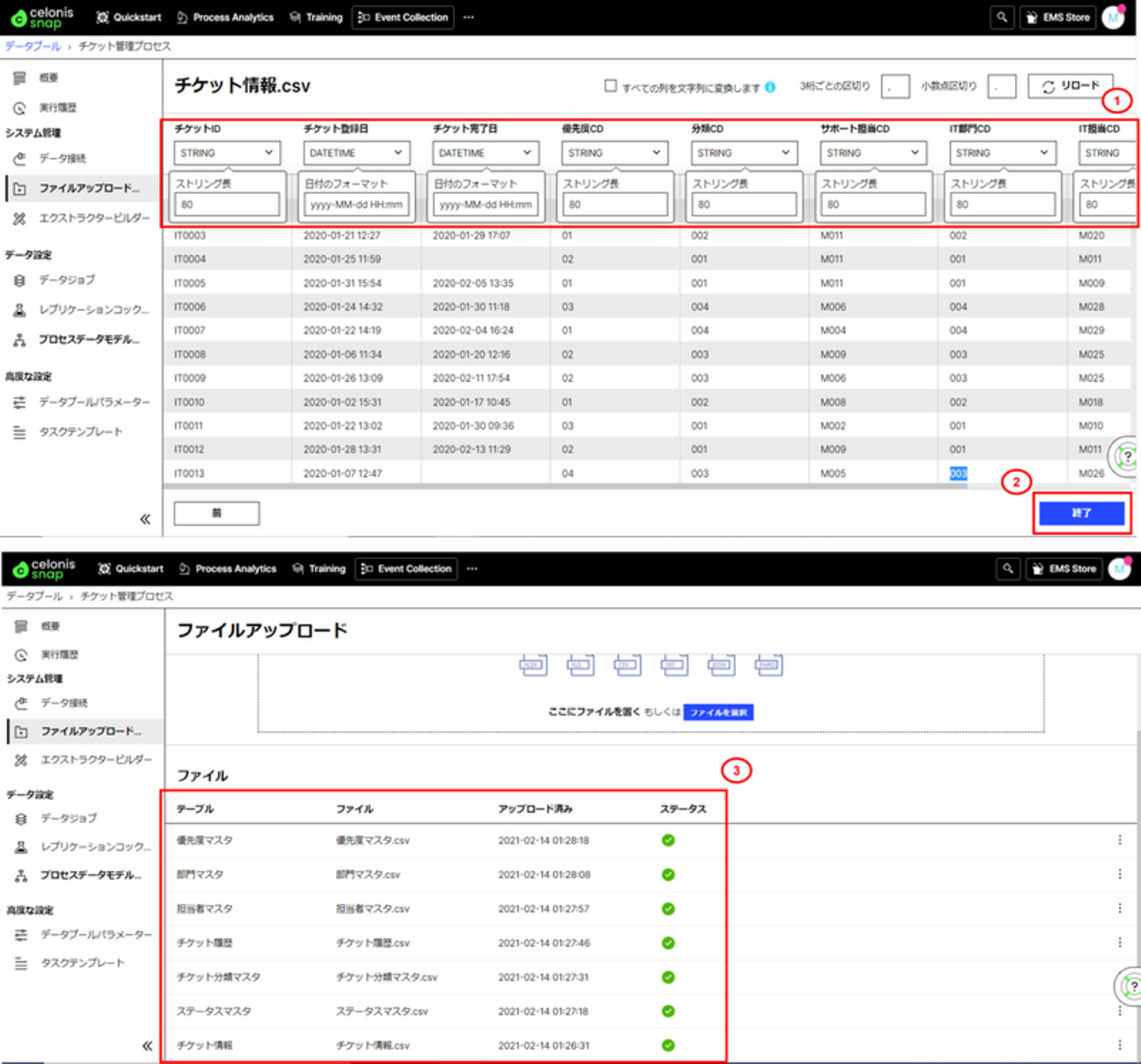1141x1064 pixels.
Task: Click the PARQUET file type icon
Action: click(x=769, y=665)
